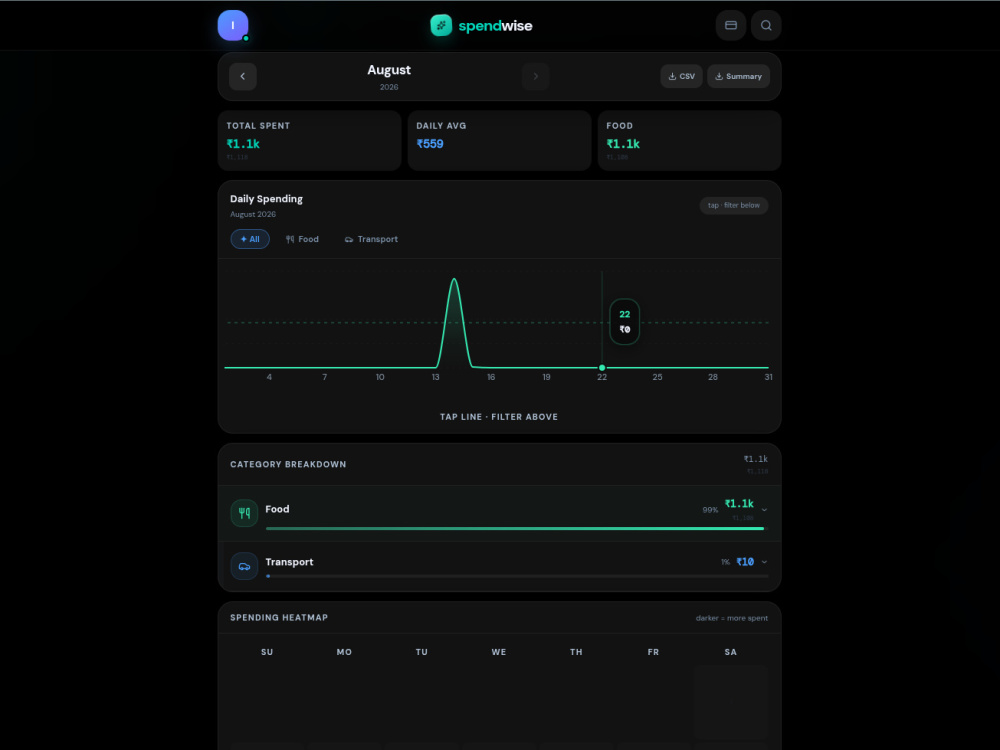The image size is (1000, 750).
Task: Go to next month arrow
Action: [x=536, y=77]
